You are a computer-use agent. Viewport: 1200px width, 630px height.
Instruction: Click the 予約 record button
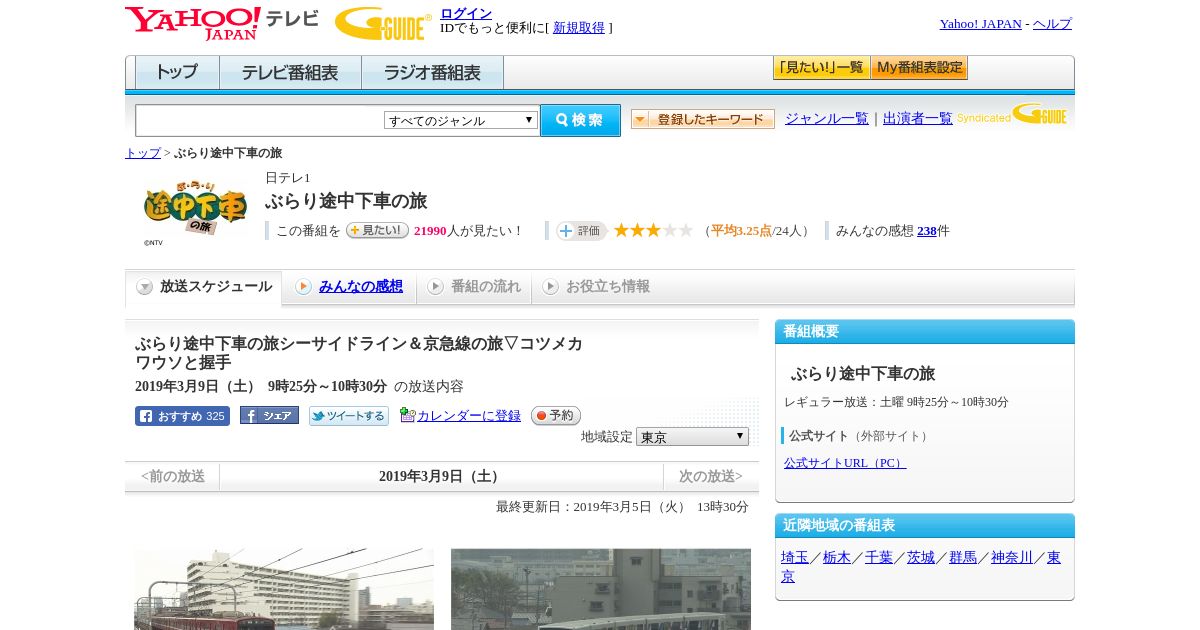coord(556,416)
